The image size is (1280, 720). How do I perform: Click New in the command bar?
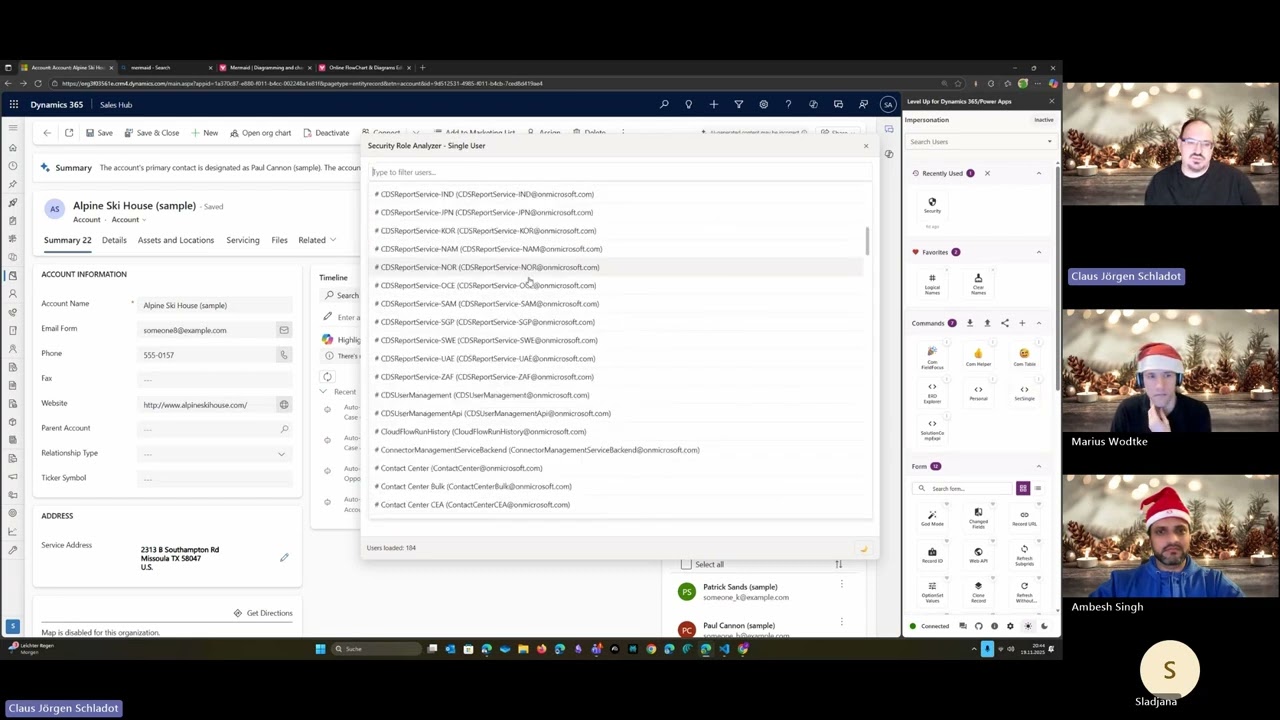coord(204,133)
